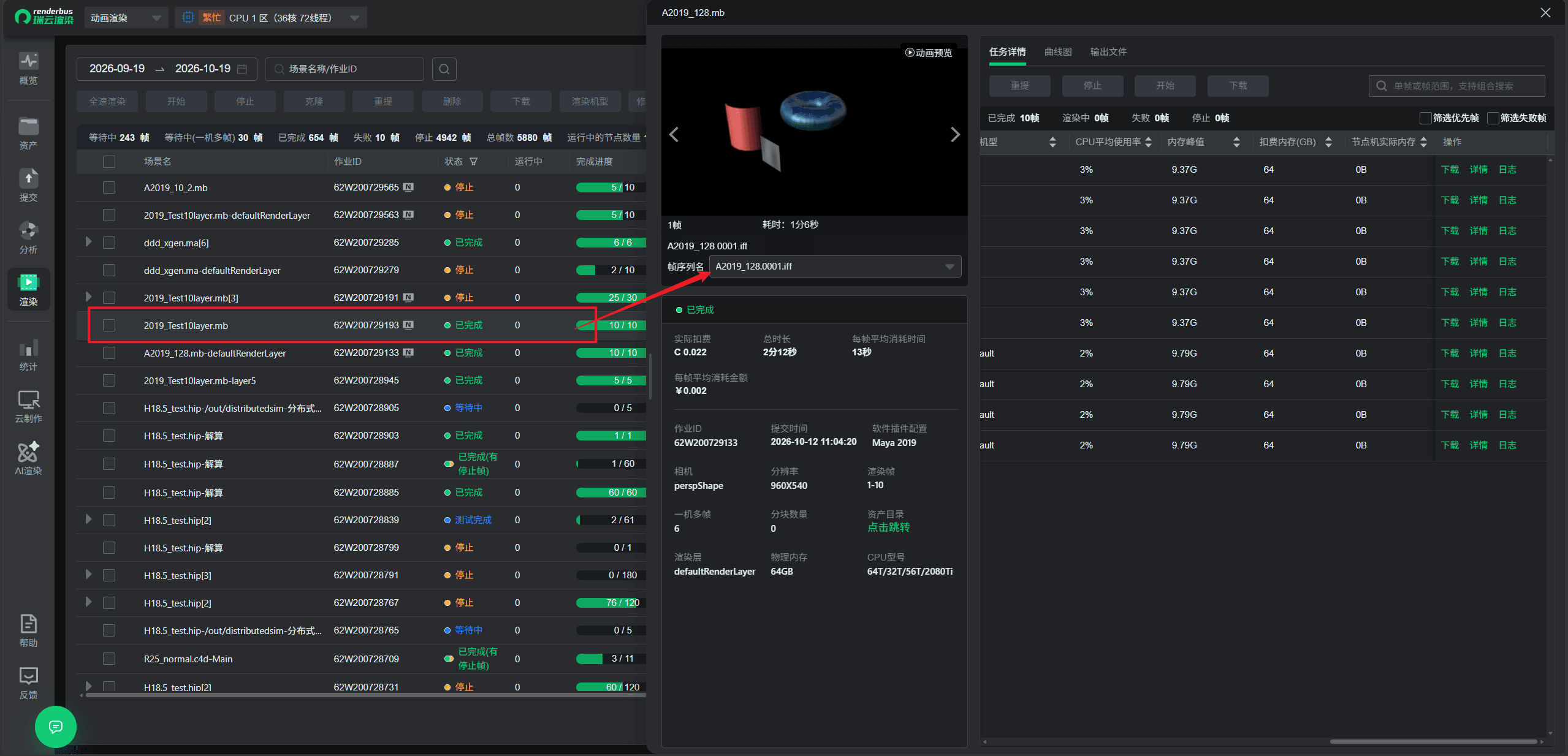Play the 动画预览 animation preview
The width and height of the screenshot is (1568, 756).
929,53
